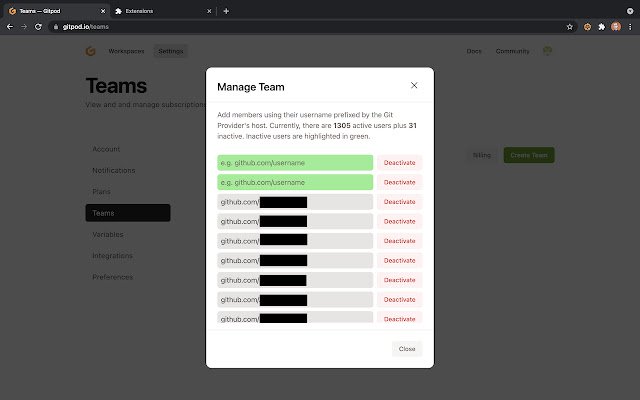This screenshot has height=400, width=640.
Task: Open the Extensions puzzle icon in the toolbar
Action: [602, 27]
